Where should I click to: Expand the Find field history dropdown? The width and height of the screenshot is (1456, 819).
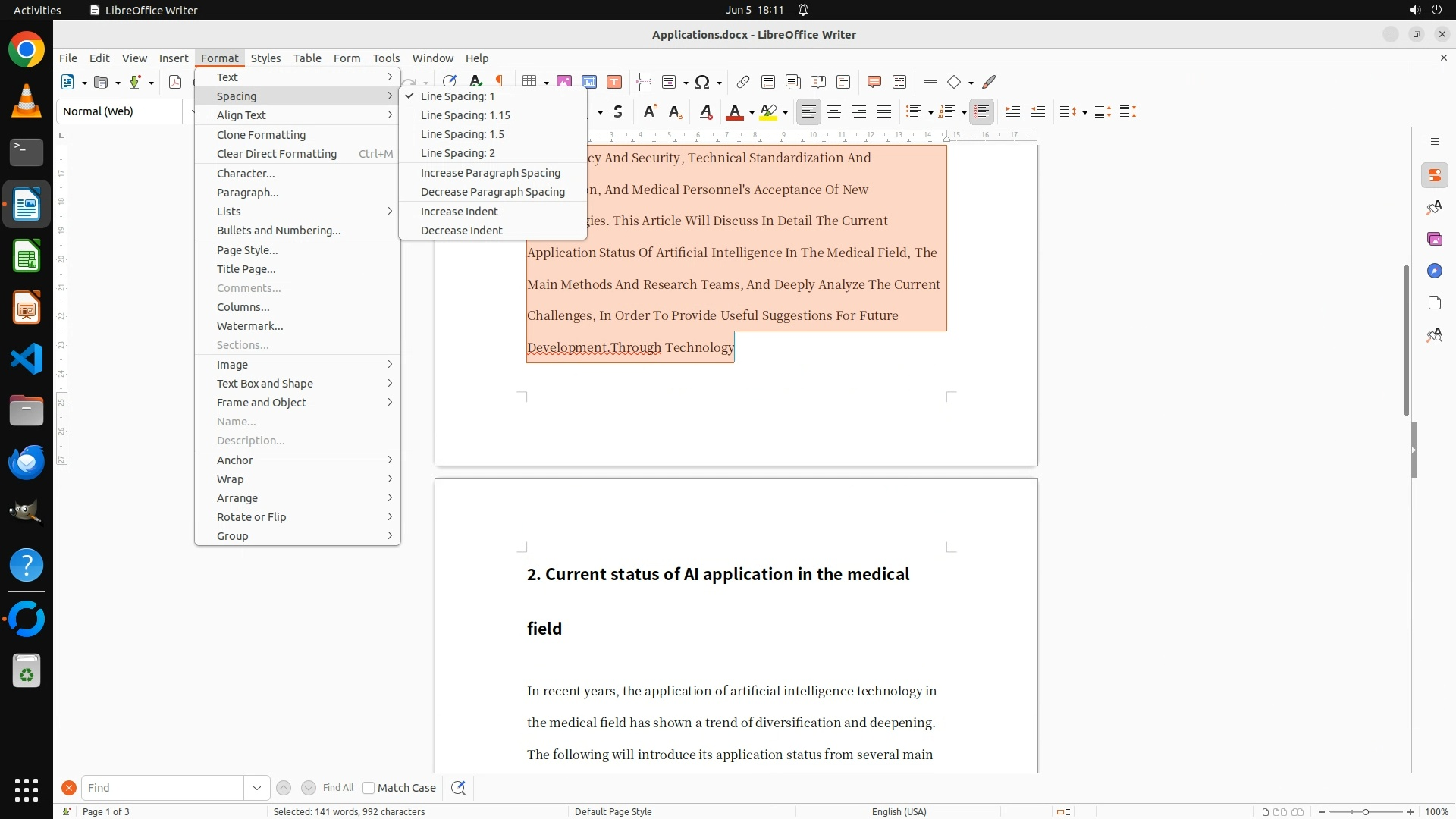click(x=257, y=788)
